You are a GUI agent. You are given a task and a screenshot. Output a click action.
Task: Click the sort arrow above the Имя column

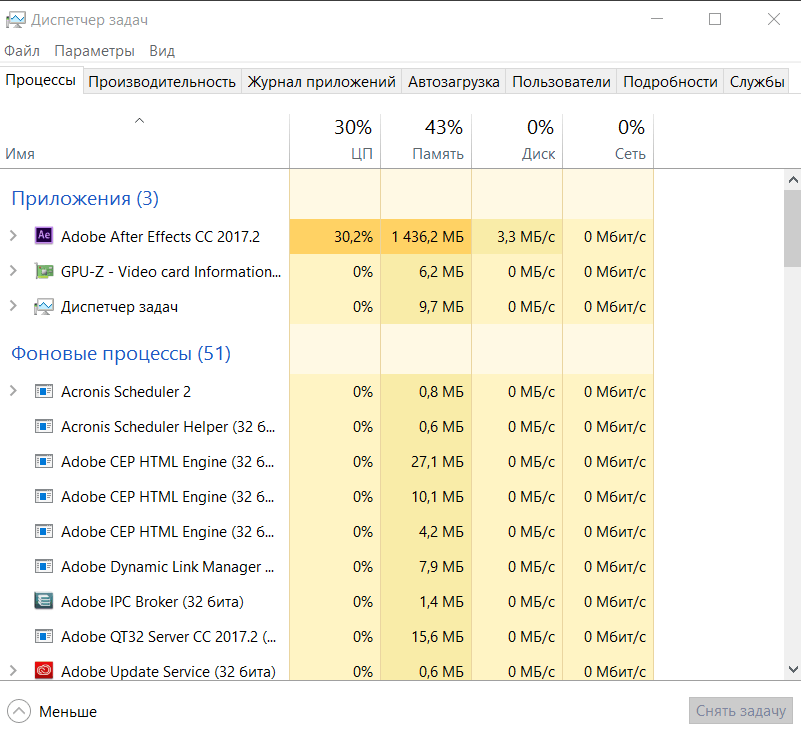[139, 121]
